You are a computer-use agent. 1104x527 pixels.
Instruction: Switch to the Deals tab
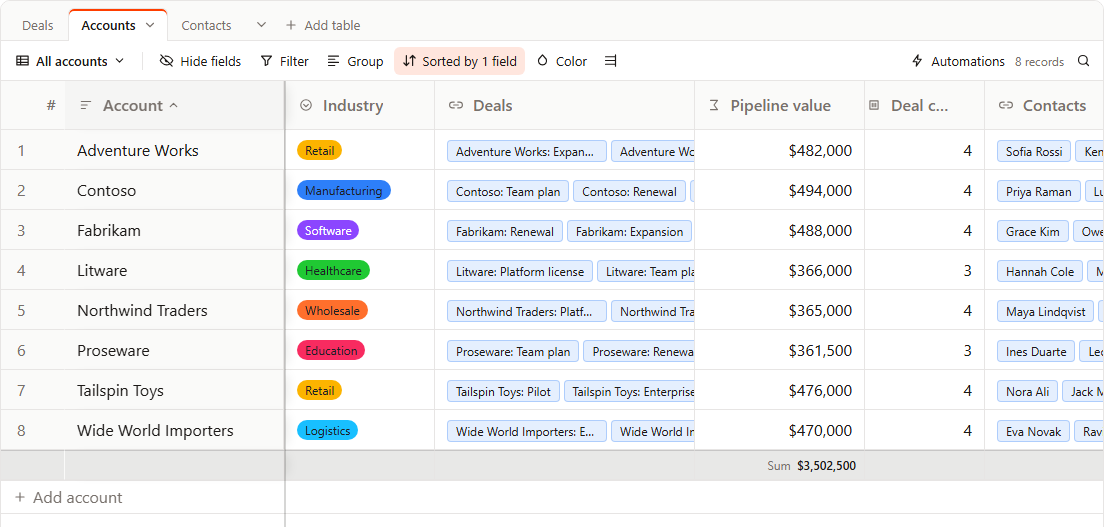37,25
